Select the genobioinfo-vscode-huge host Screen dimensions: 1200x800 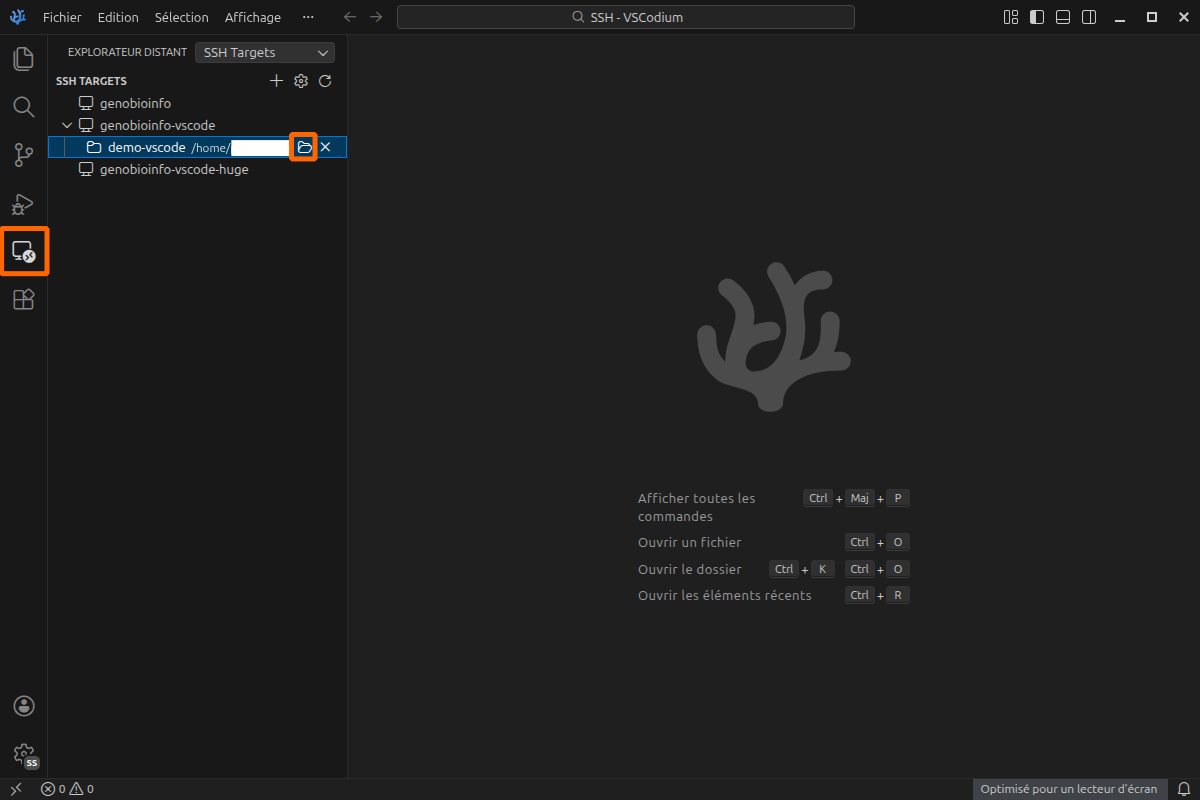click(198, 169)
